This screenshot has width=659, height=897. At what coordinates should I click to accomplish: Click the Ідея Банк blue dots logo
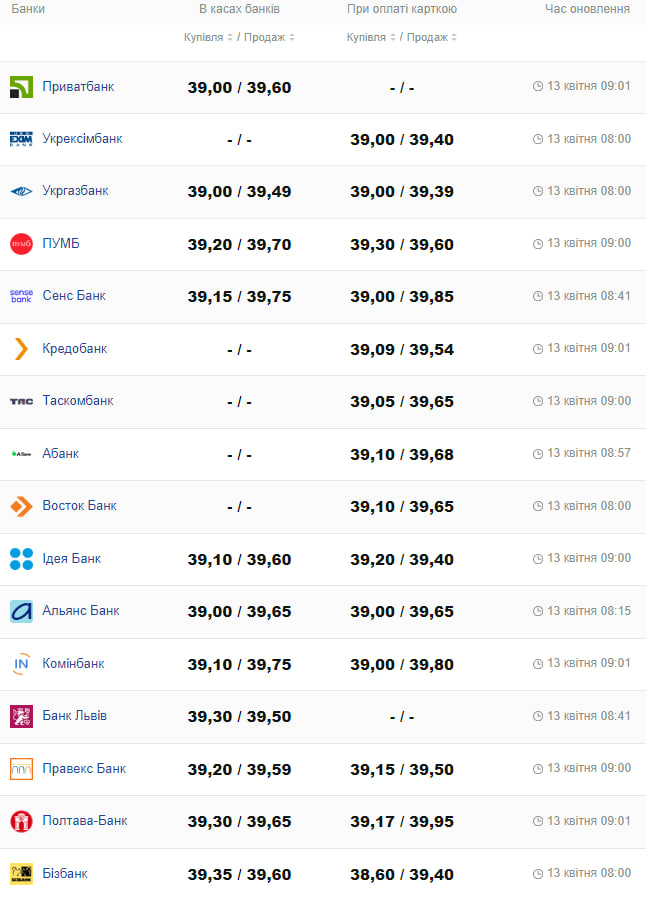coord(21,559)
